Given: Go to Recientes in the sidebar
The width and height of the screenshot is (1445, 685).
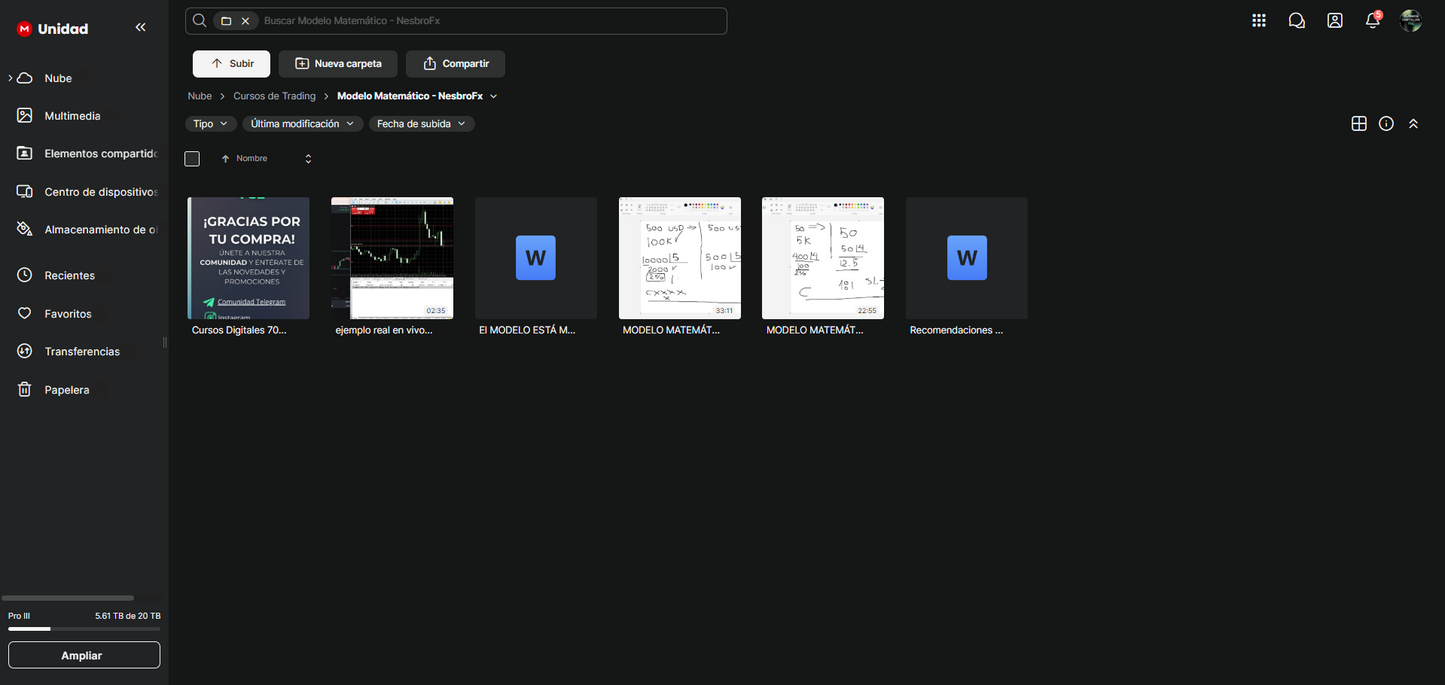Looking at the screenshot, I should point(69,275).
